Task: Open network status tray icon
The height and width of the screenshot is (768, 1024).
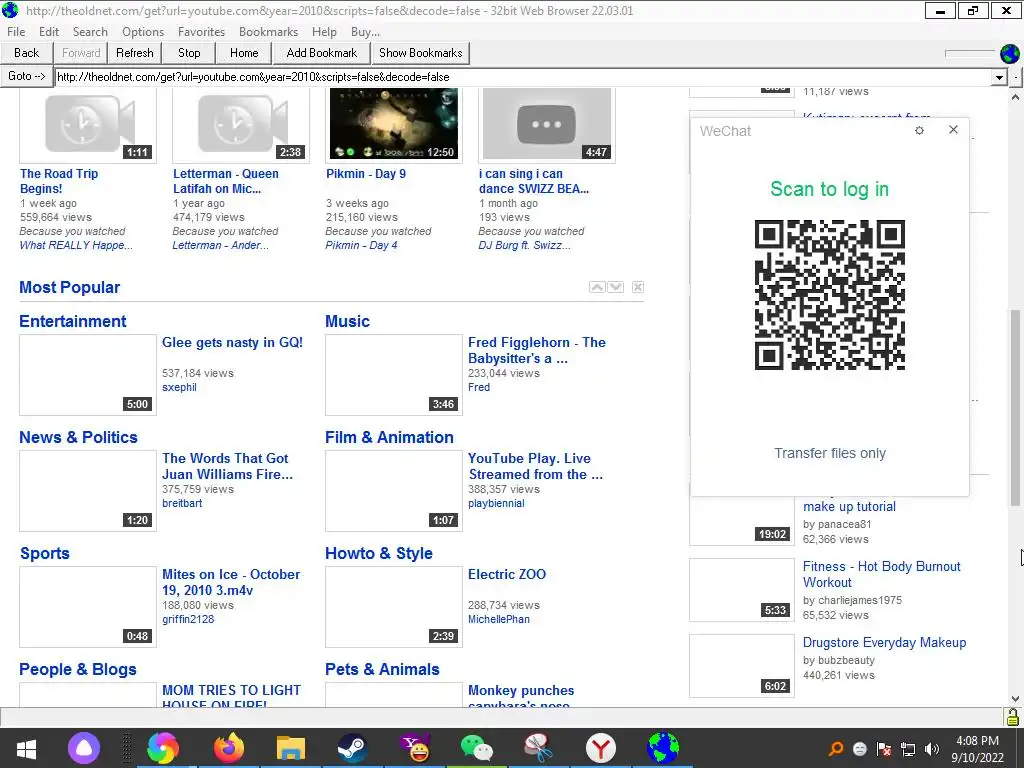Action: [908, 749]
